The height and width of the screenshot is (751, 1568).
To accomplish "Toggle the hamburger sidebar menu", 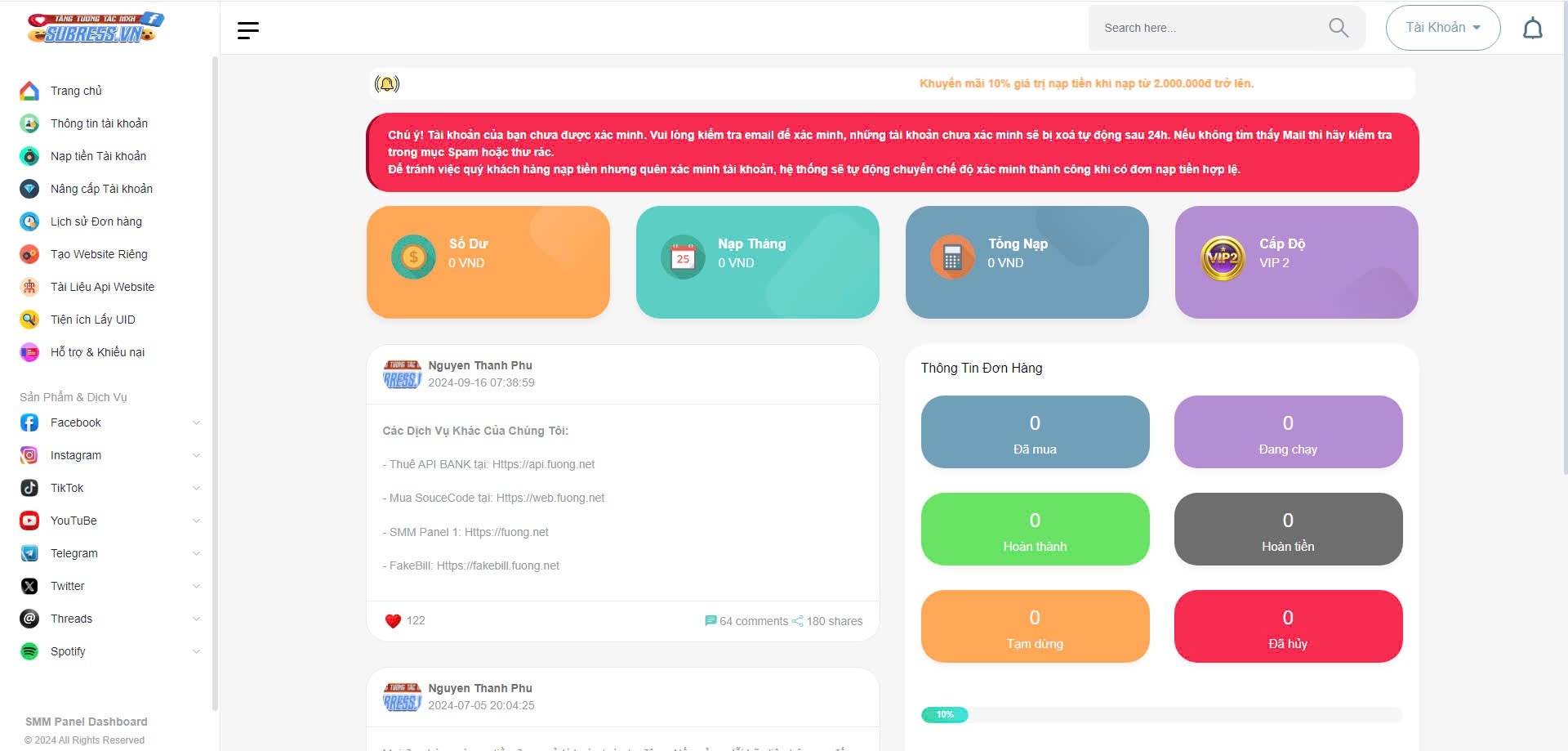I will 247,30.
